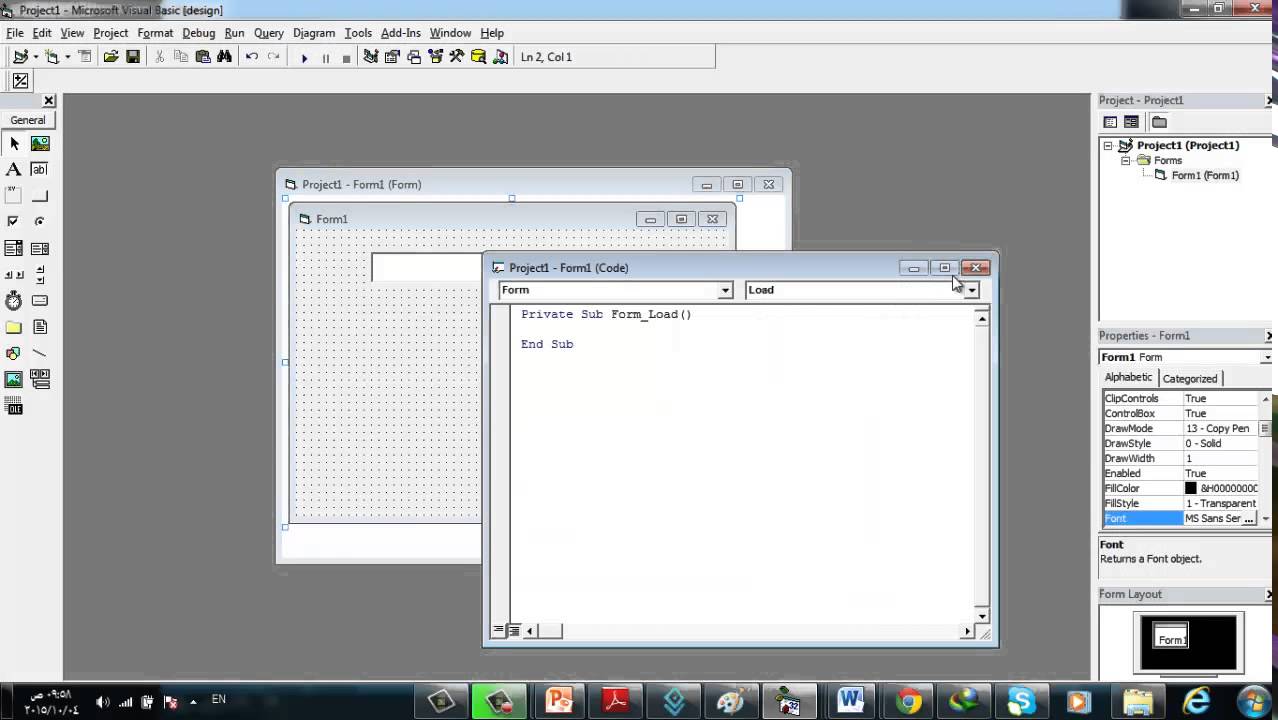
Task: Open Properties Window from toolbar
Action: pos(392,57)
